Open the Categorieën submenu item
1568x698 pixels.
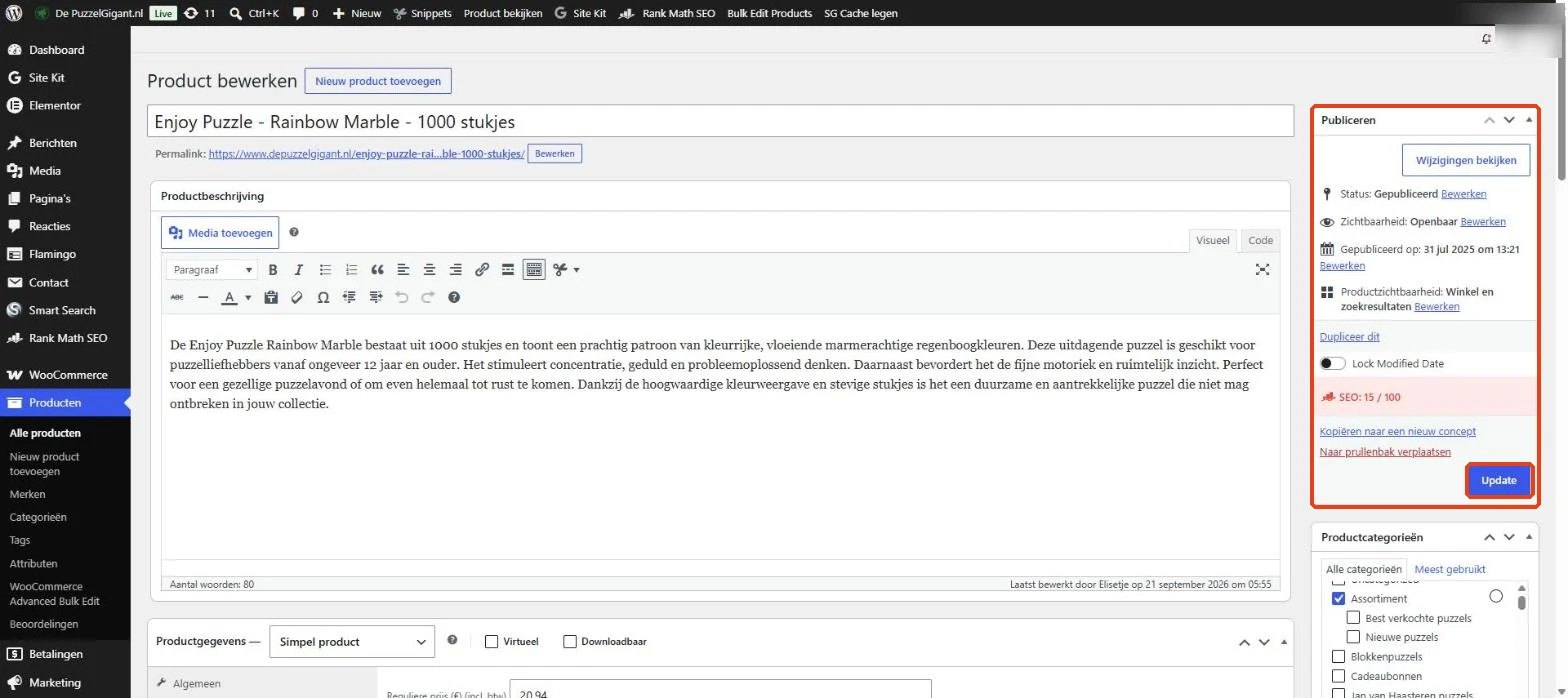click(38, 517)
